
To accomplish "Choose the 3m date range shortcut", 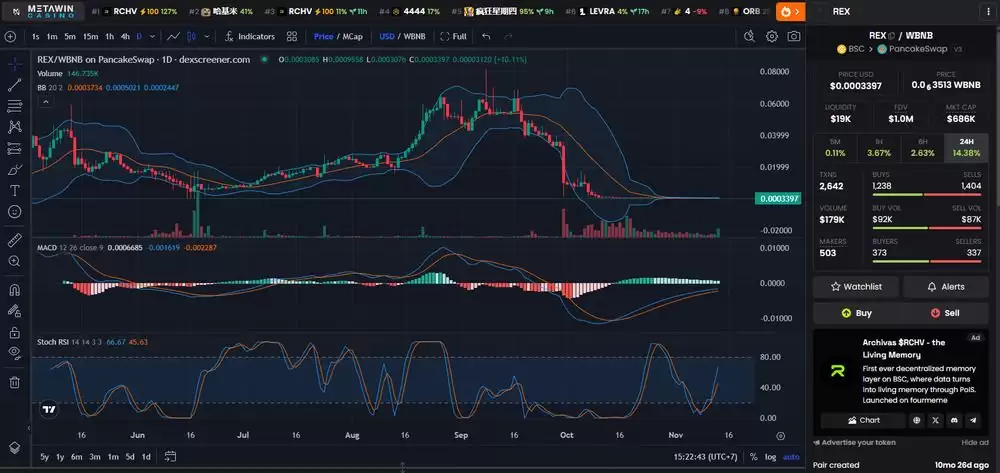I will click(94, 457).
